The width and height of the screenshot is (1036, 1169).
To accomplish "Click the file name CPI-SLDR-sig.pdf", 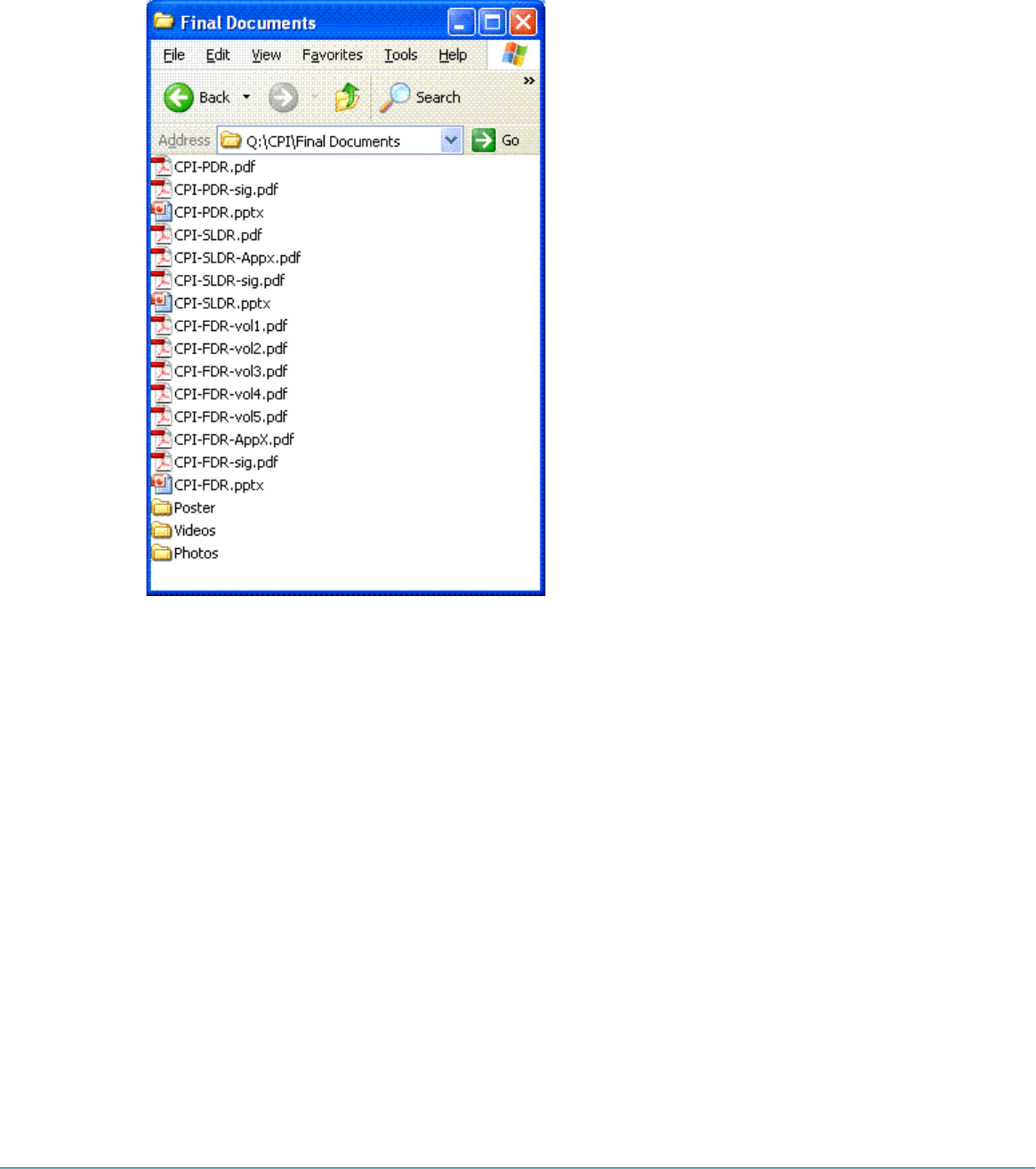I will [x=229, y=280].
